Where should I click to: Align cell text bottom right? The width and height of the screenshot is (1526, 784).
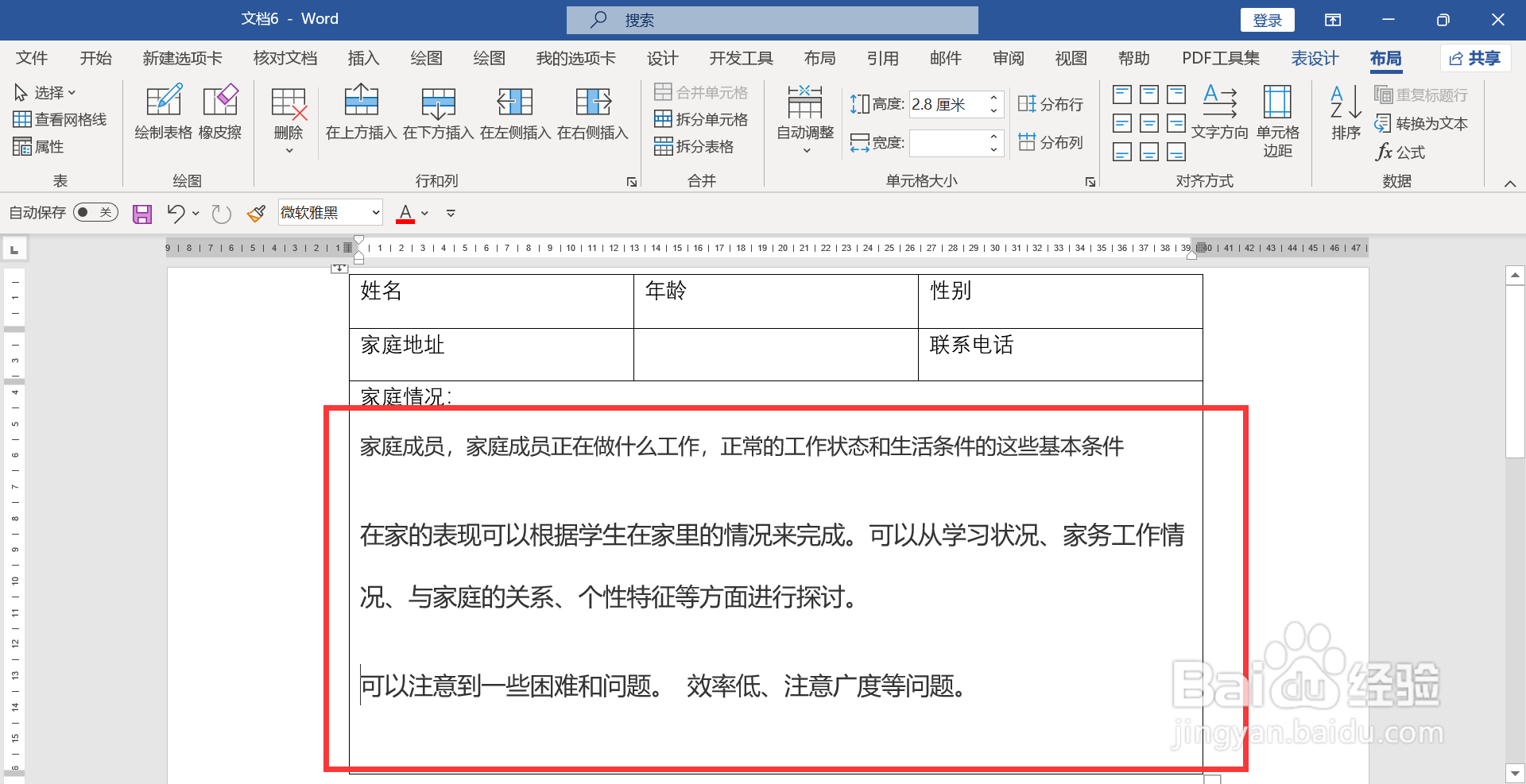pyautogui.click(x=1176, y=152)
